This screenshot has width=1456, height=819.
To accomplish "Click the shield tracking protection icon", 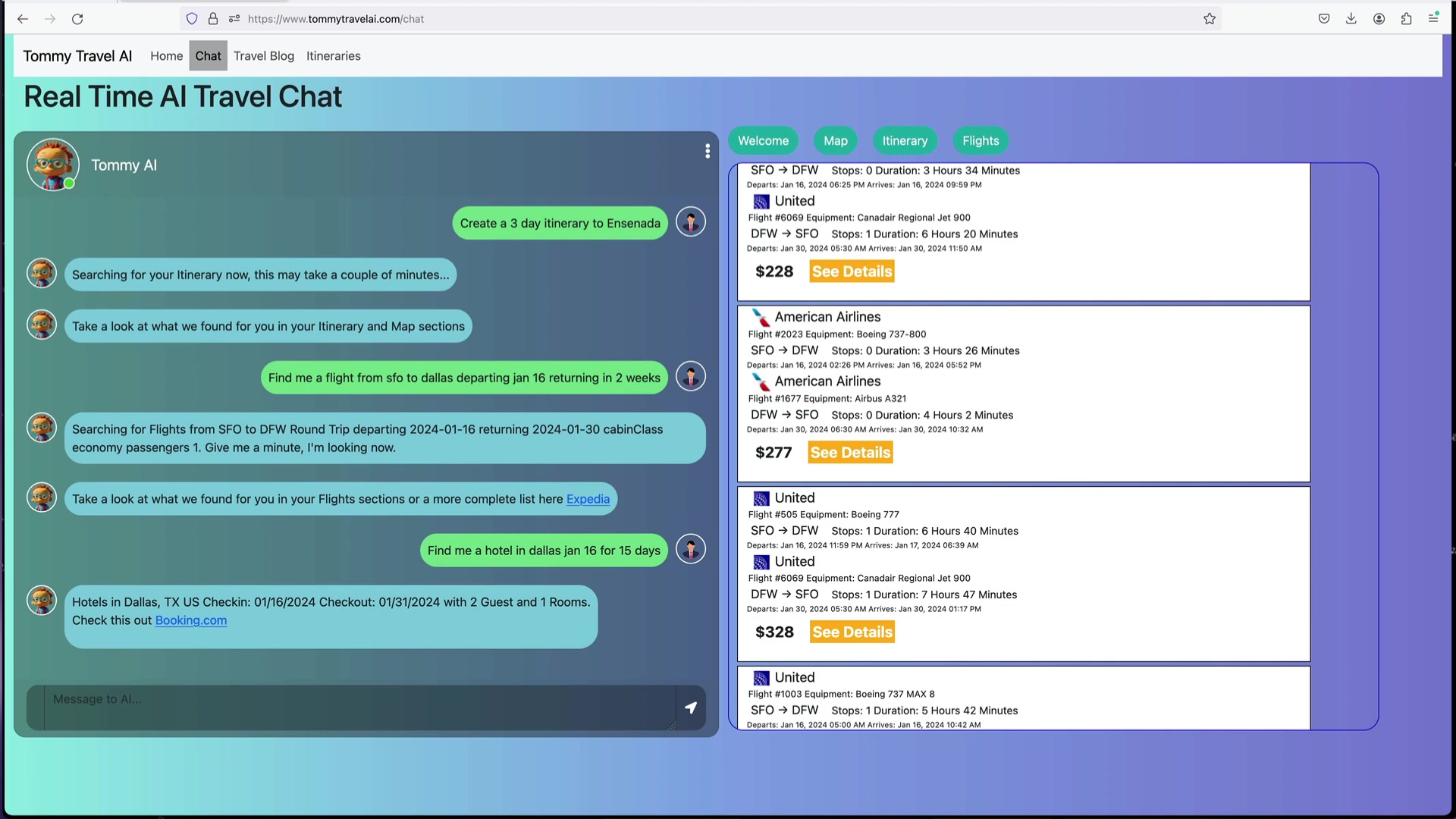I will tap(192, 19).
